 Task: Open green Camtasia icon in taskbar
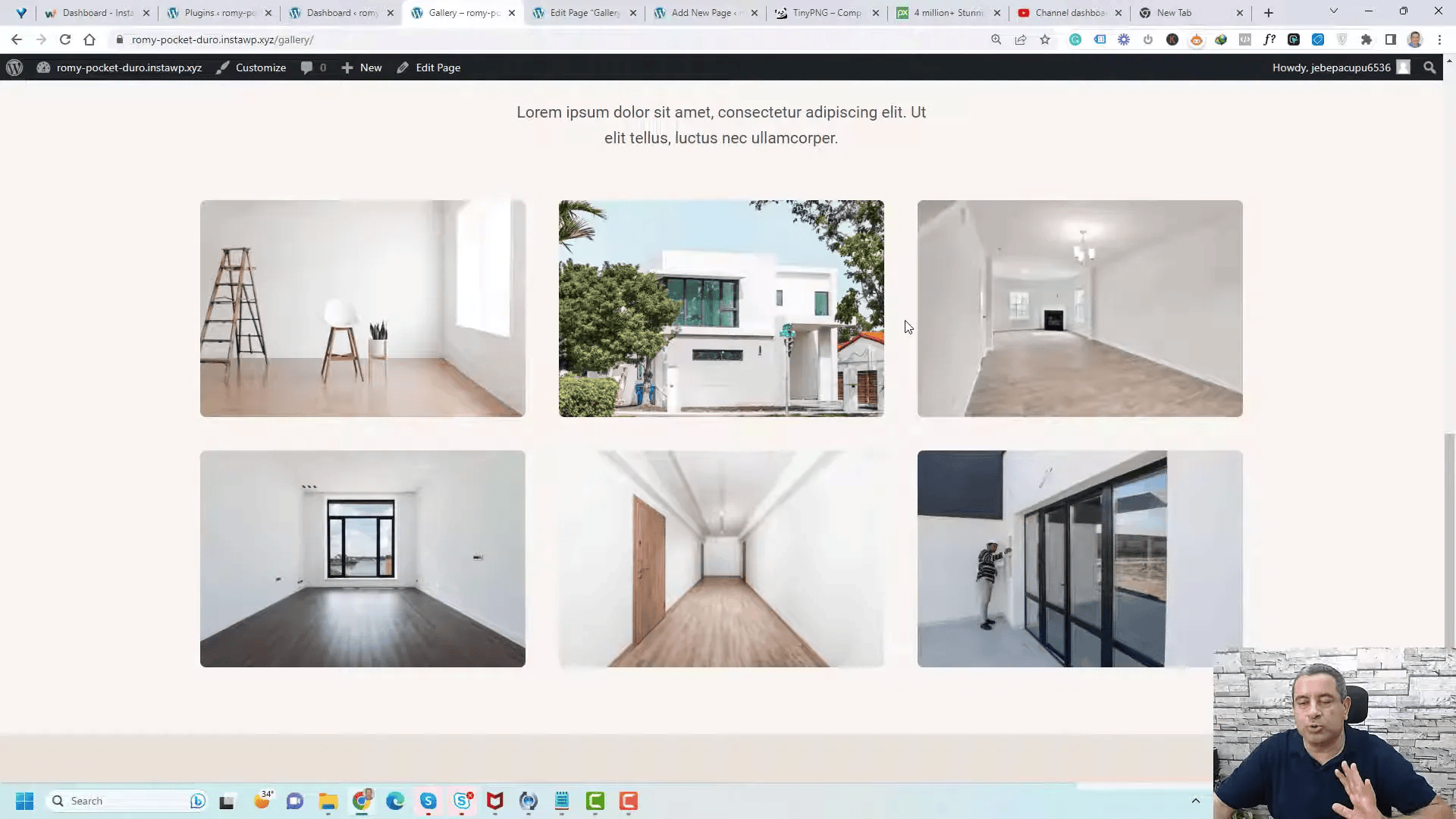click(x=595, y=801)
